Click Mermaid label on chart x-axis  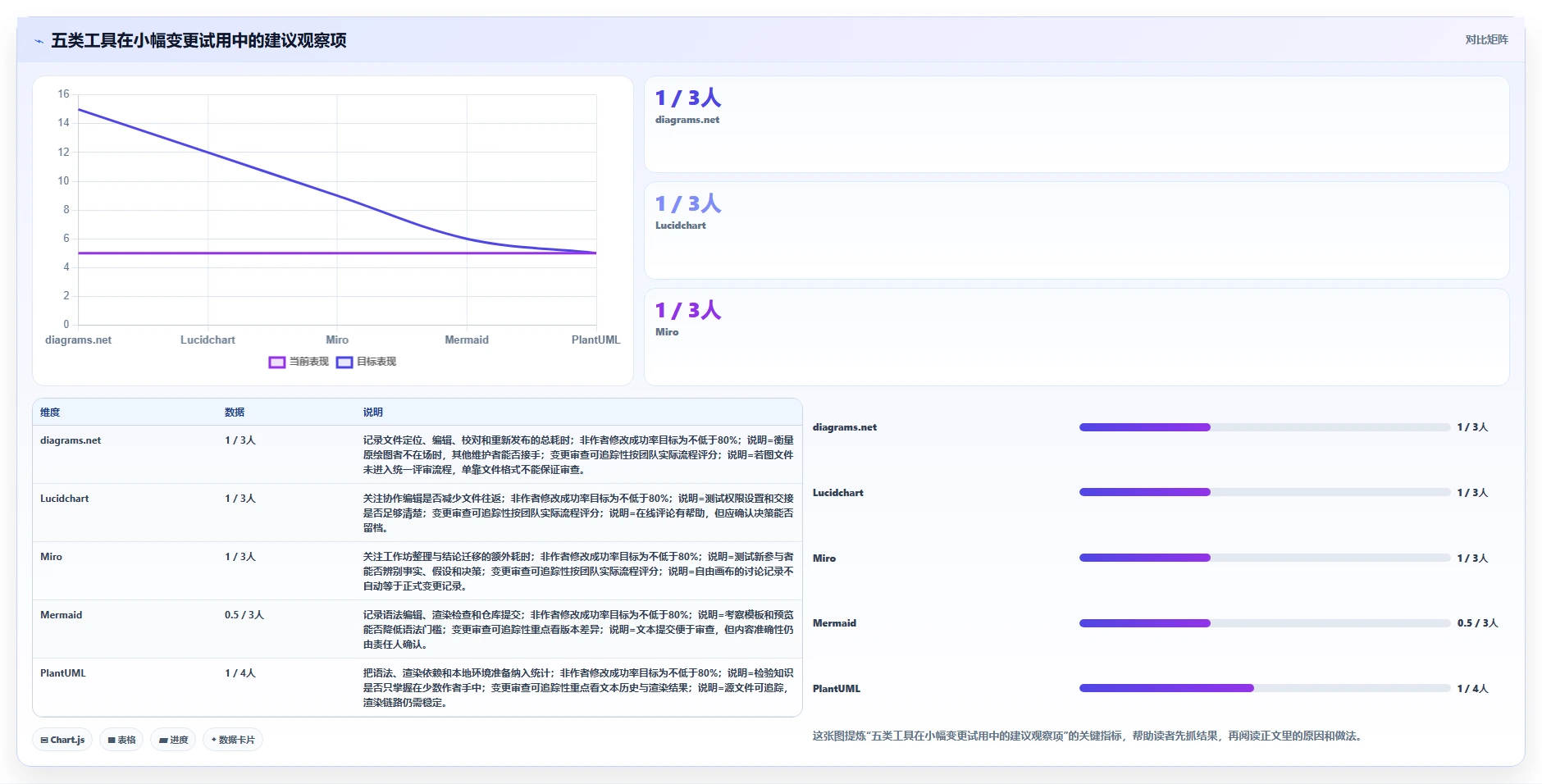point(467,340)
